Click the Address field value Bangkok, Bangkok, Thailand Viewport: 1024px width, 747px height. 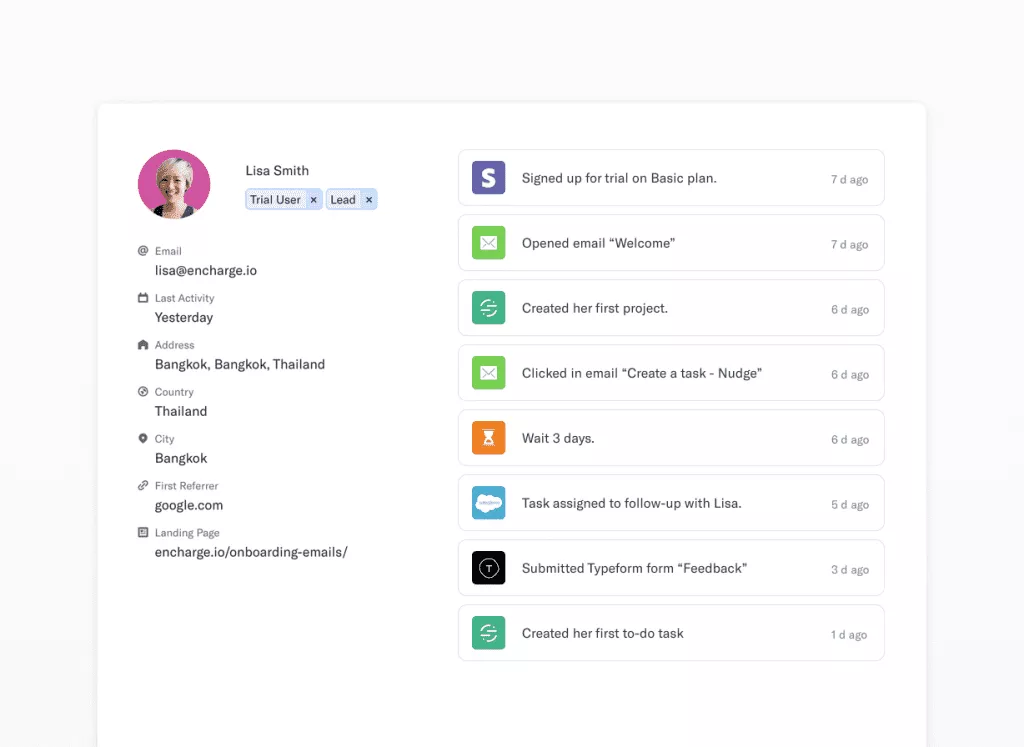click(x=240, y=364)
